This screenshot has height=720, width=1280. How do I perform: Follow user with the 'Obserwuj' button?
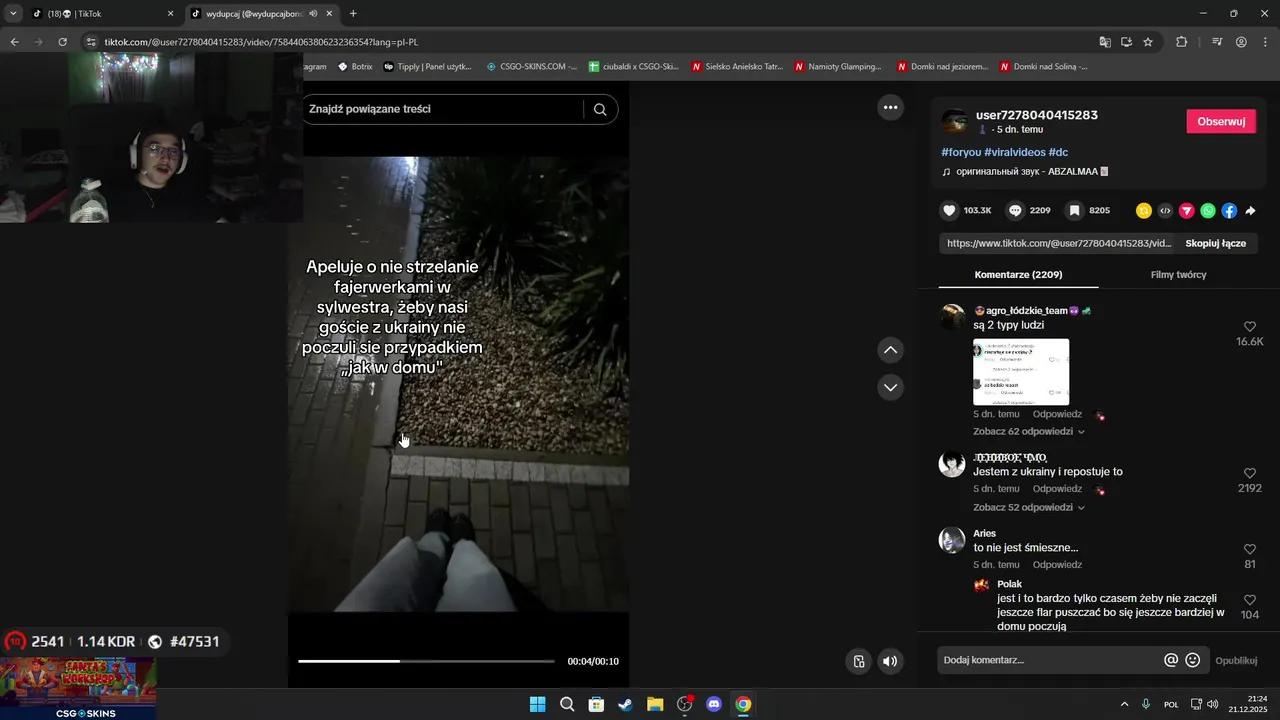click(x=1221, y=121)
